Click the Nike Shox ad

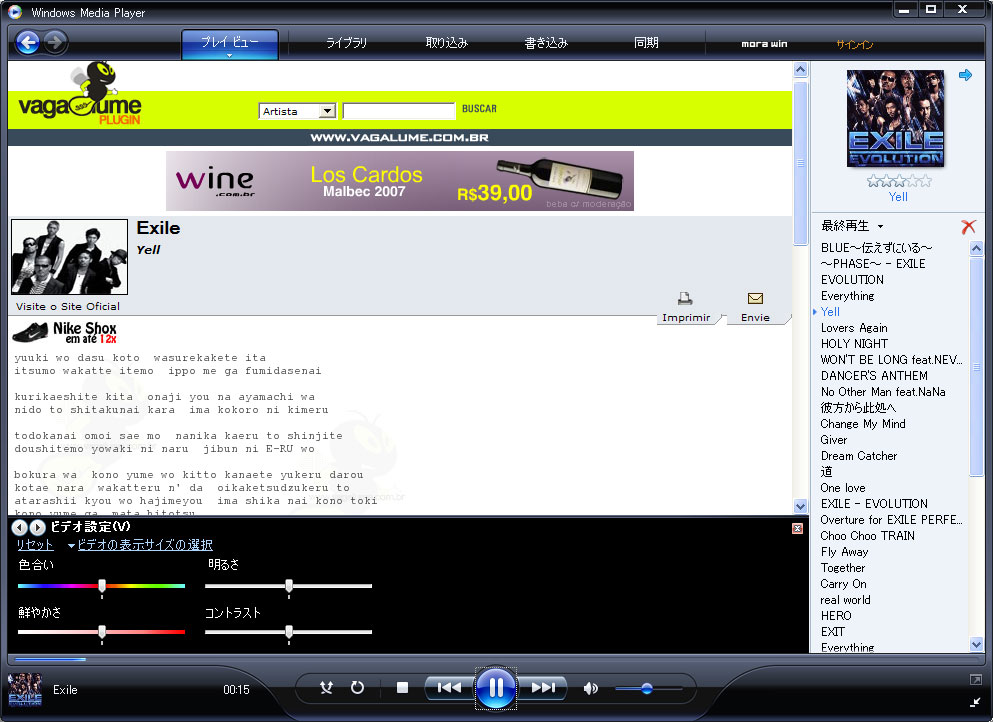65,332
